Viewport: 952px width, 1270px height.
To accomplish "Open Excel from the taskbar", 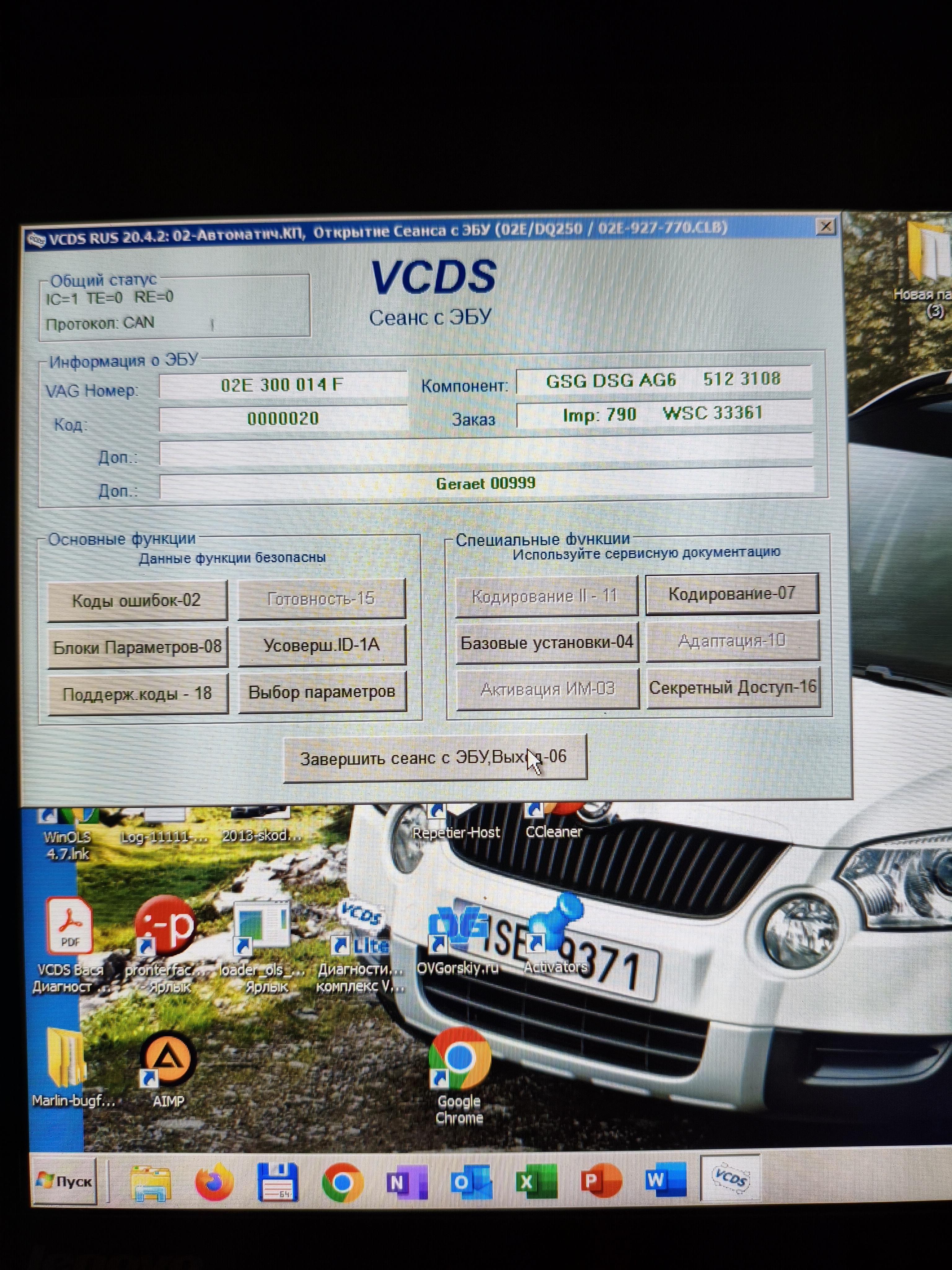I will 535,1182.
